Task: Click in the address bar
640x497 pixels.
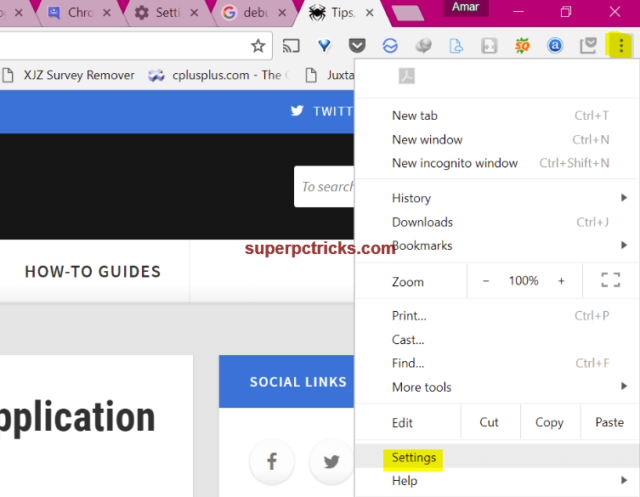Action: click(122, 46)
